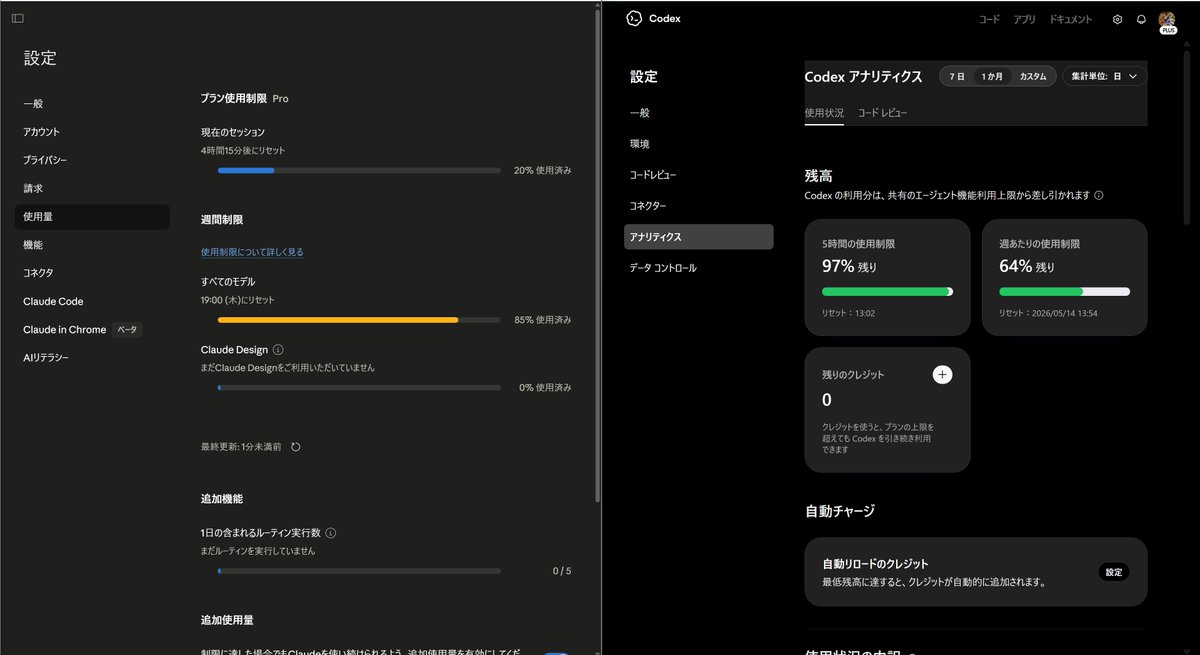Click the プラン使用制限 Pro heading

click(245, 99)
